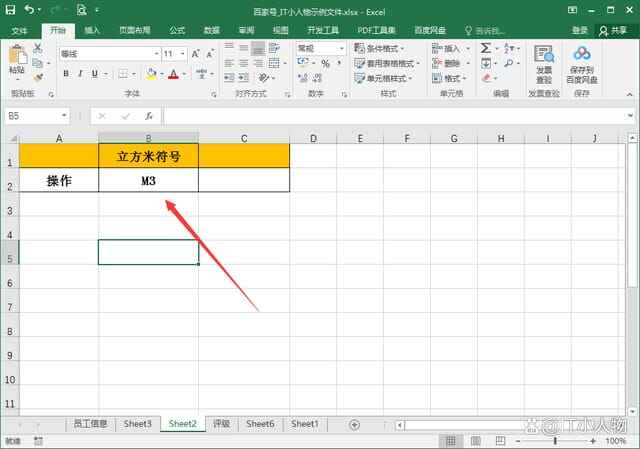Click the Save icon in quick access toolbar
Screen dimensions: 640x449
coord(10,11)
